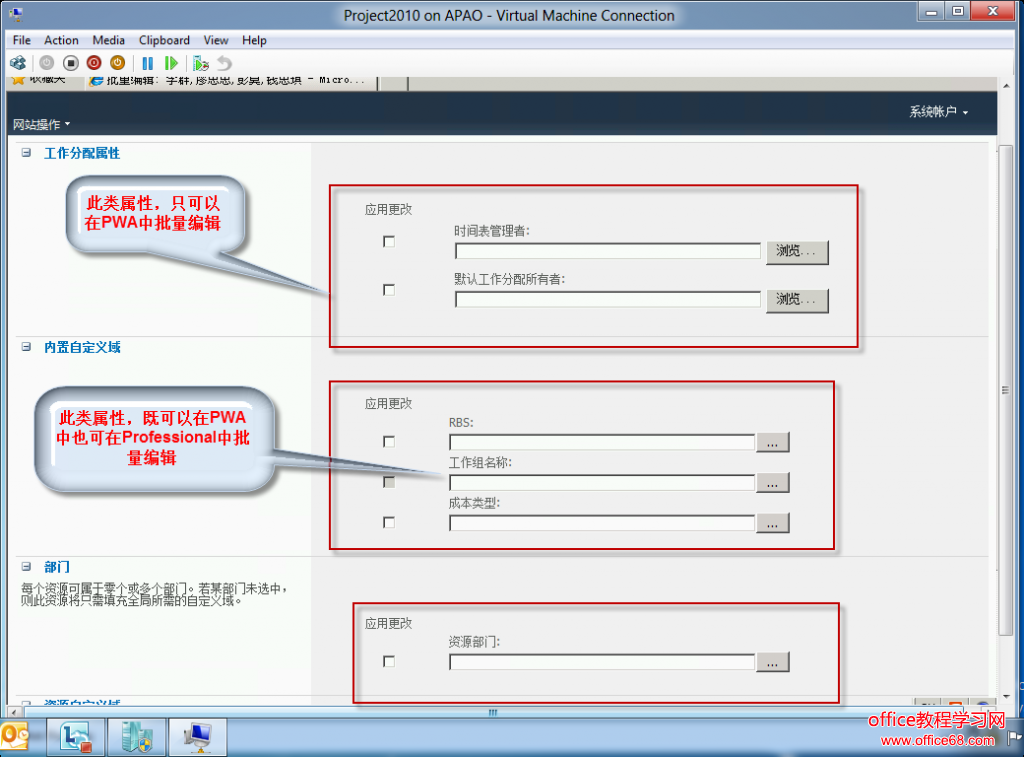This screenshot has height=757, width=1024.
Task: Click the scroll-down arrow of page scrollbar
Action: point(1005,696)
